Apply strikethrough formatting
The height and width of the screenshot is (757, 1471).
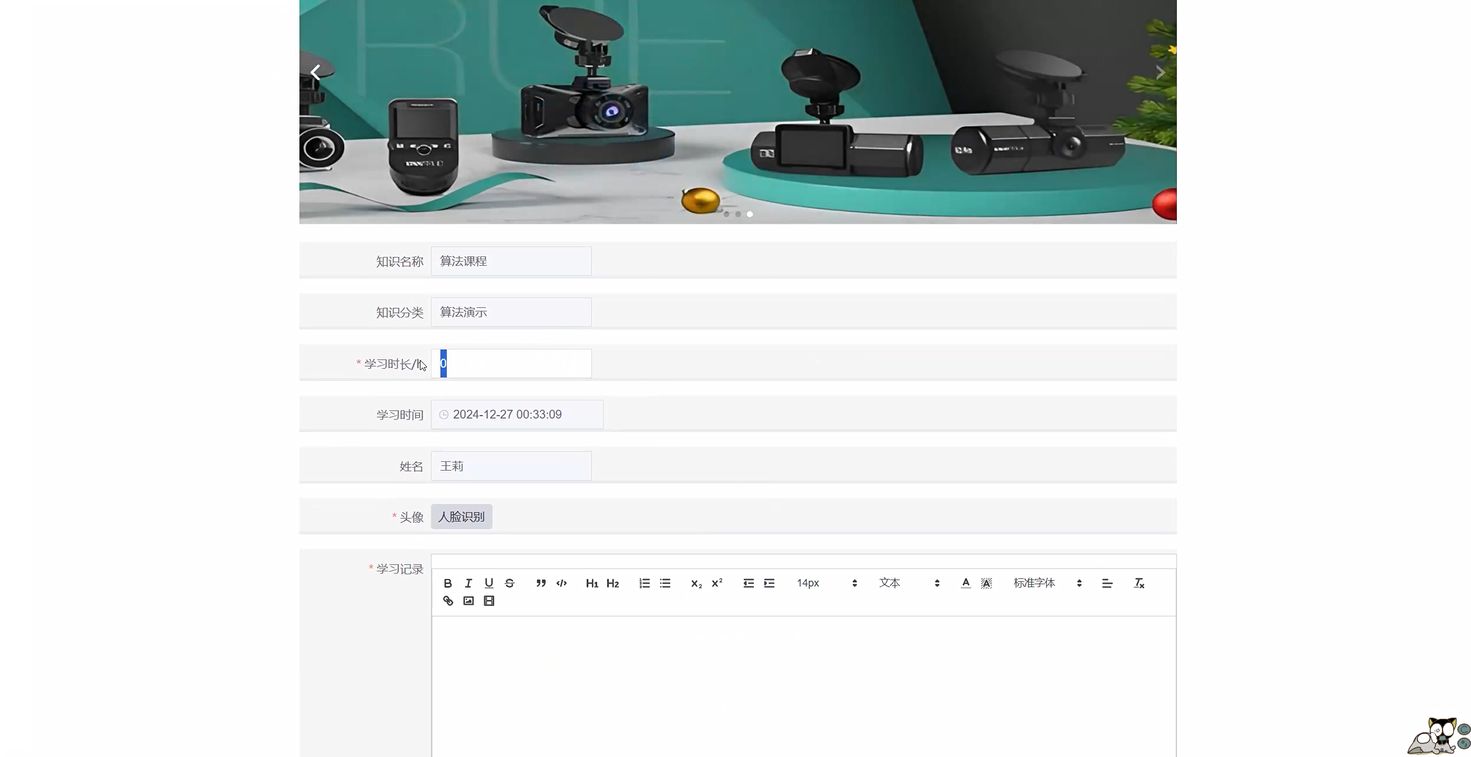[x=509, y=583]
